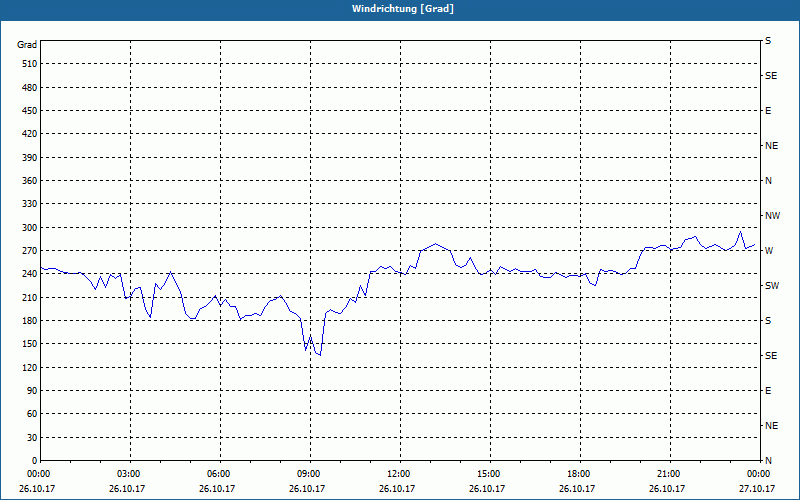Pick the 120 degree axis label
Viewport: 800px width, 500px height.
click(x=30, y=367)
